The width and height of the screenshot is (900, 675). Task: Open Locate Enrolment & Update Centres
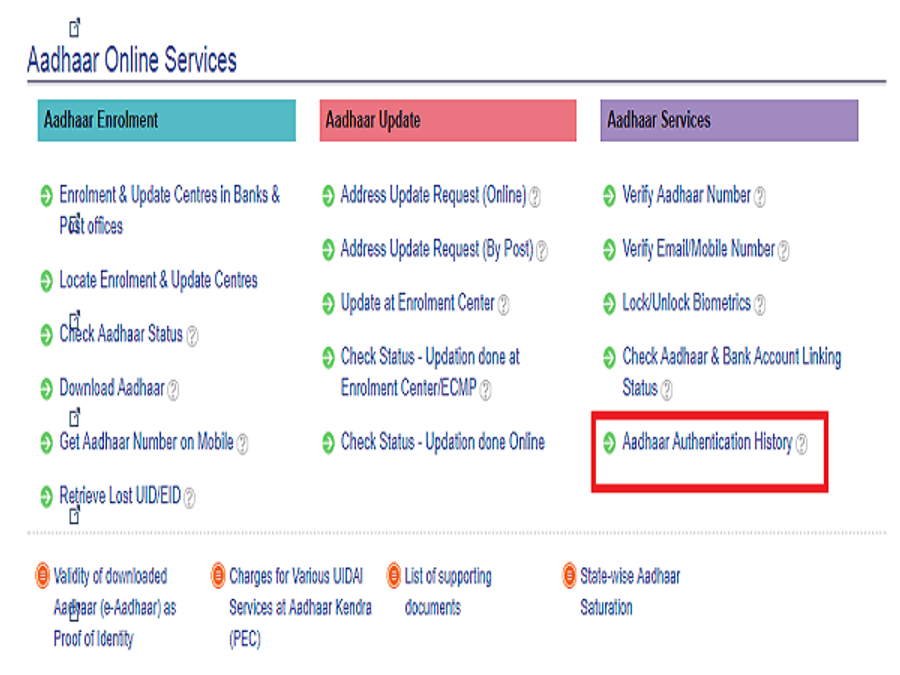158,280
